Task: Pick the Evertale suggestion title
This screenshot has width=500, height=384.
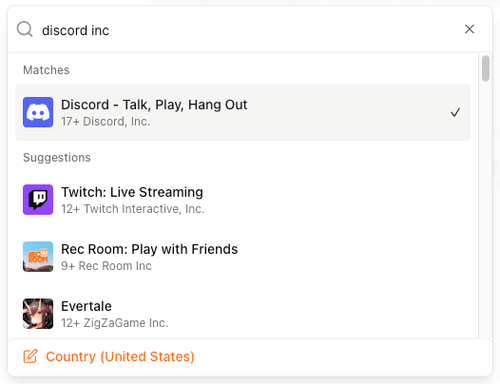Action: tap(86, 306)
